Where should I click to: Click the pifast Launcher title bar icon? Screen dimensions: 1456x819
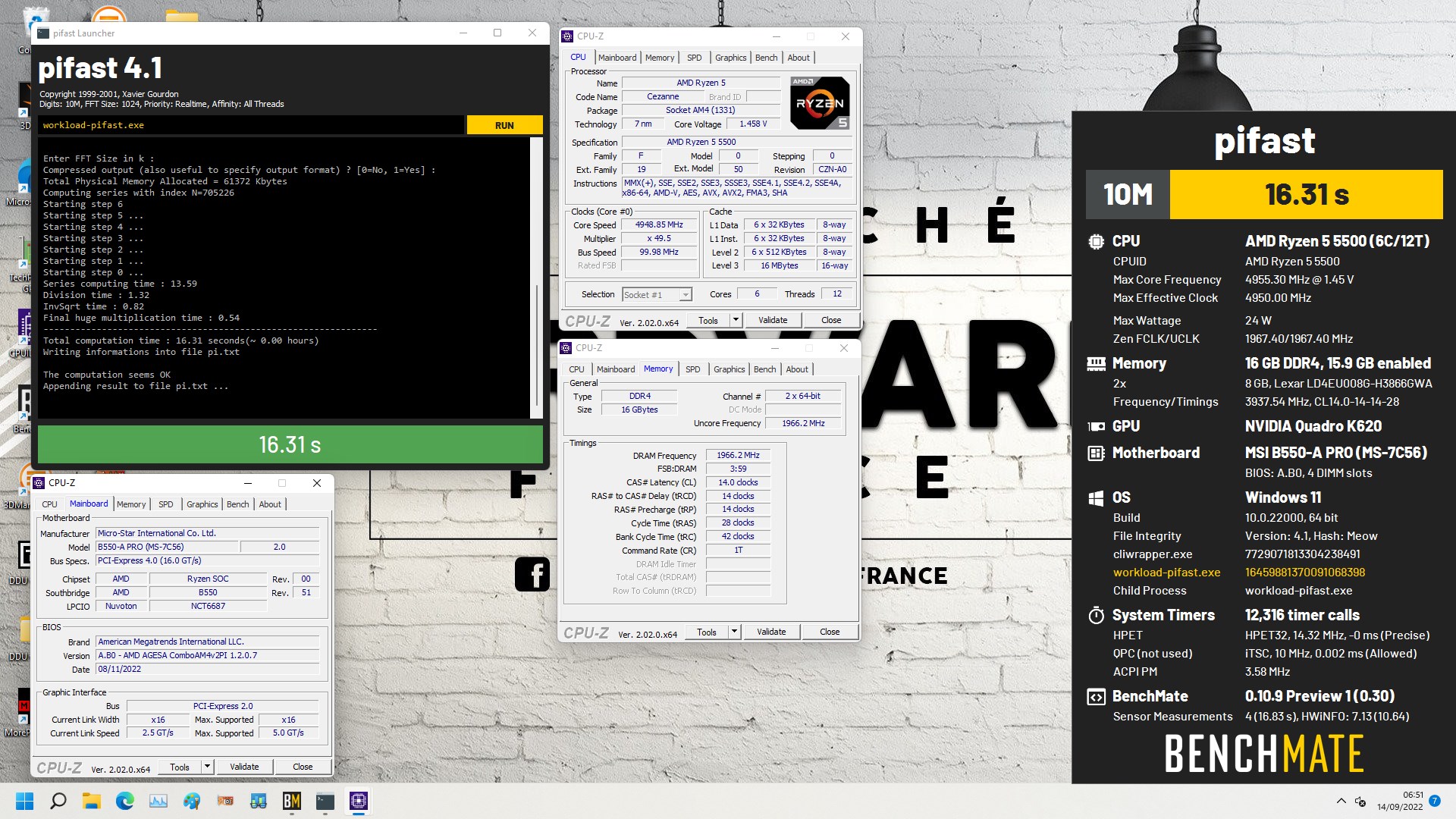point(42,33)
